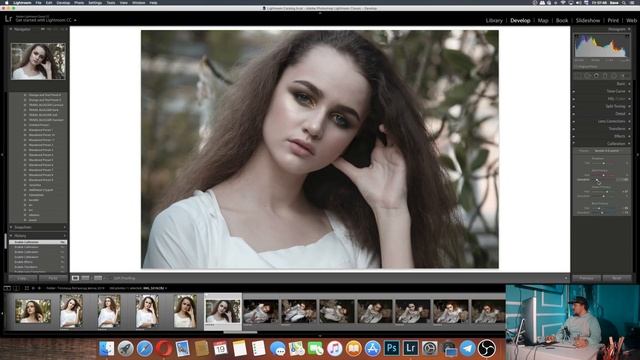640x360 pixels.
Task: Add a snapshot with the plus icon
Action: coord(64,227)
